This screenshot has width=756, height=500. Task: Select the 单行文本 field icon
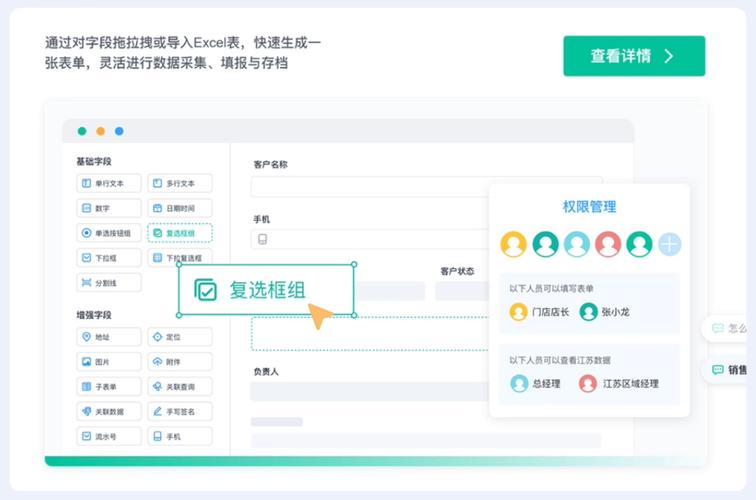click(109, 183)
